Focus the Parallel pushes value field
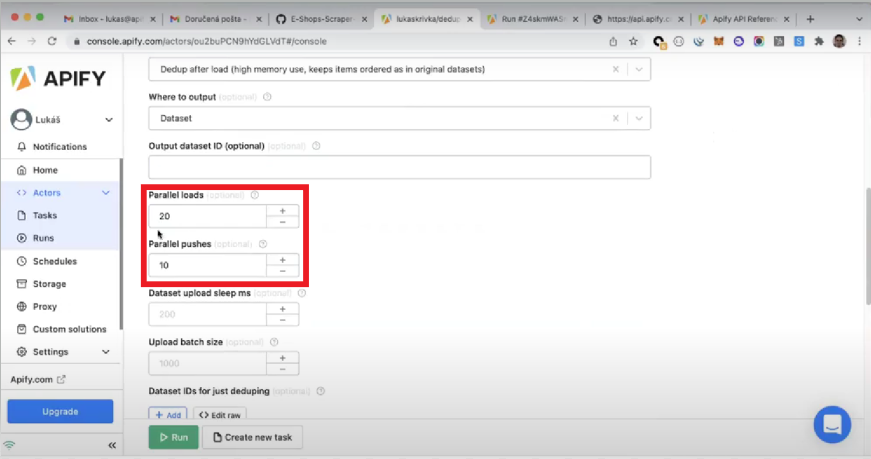 (208, 265)
